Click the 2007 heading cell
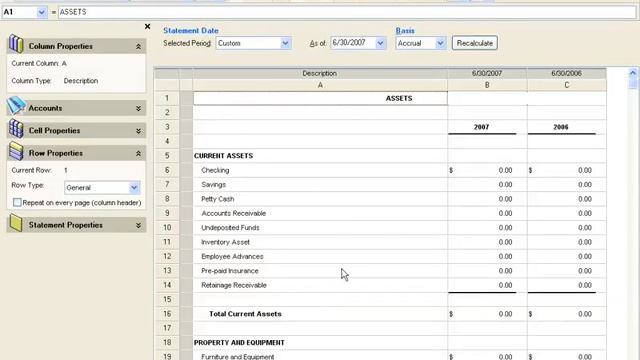The image size is (640, 360). pos(487,127)
